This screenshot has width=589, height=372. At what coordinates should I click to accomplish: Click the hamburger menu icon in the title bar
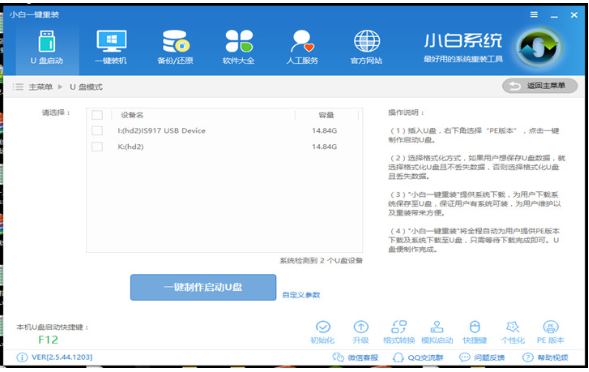click(x=534, y=15)
